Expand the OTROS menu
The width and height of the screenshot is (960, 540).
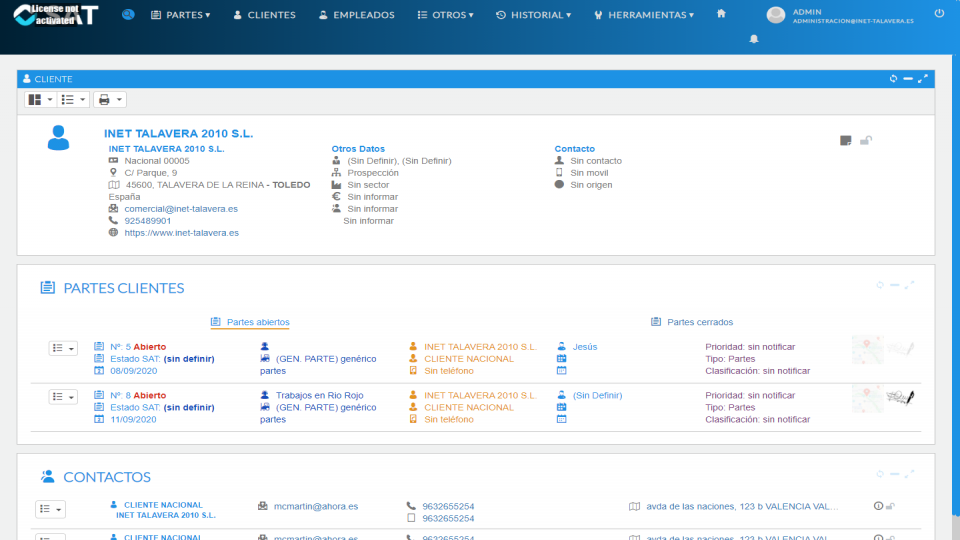446,15
